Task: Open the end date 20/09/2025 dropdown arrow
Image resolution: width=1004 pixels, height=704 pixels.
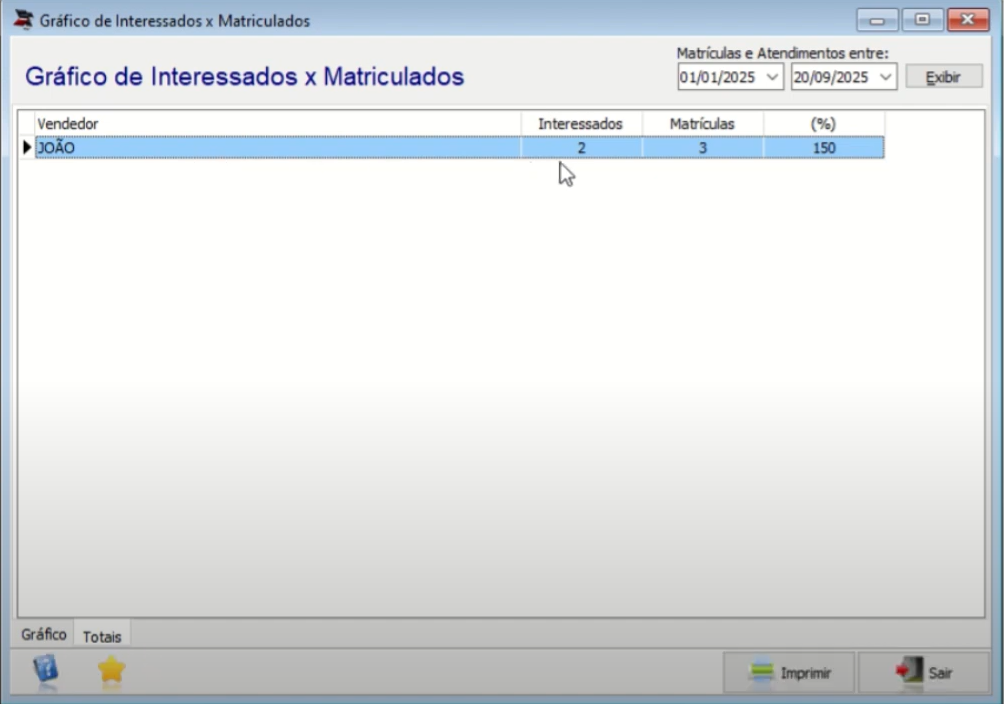Action: pyautogui.click(x=886, y=78)
